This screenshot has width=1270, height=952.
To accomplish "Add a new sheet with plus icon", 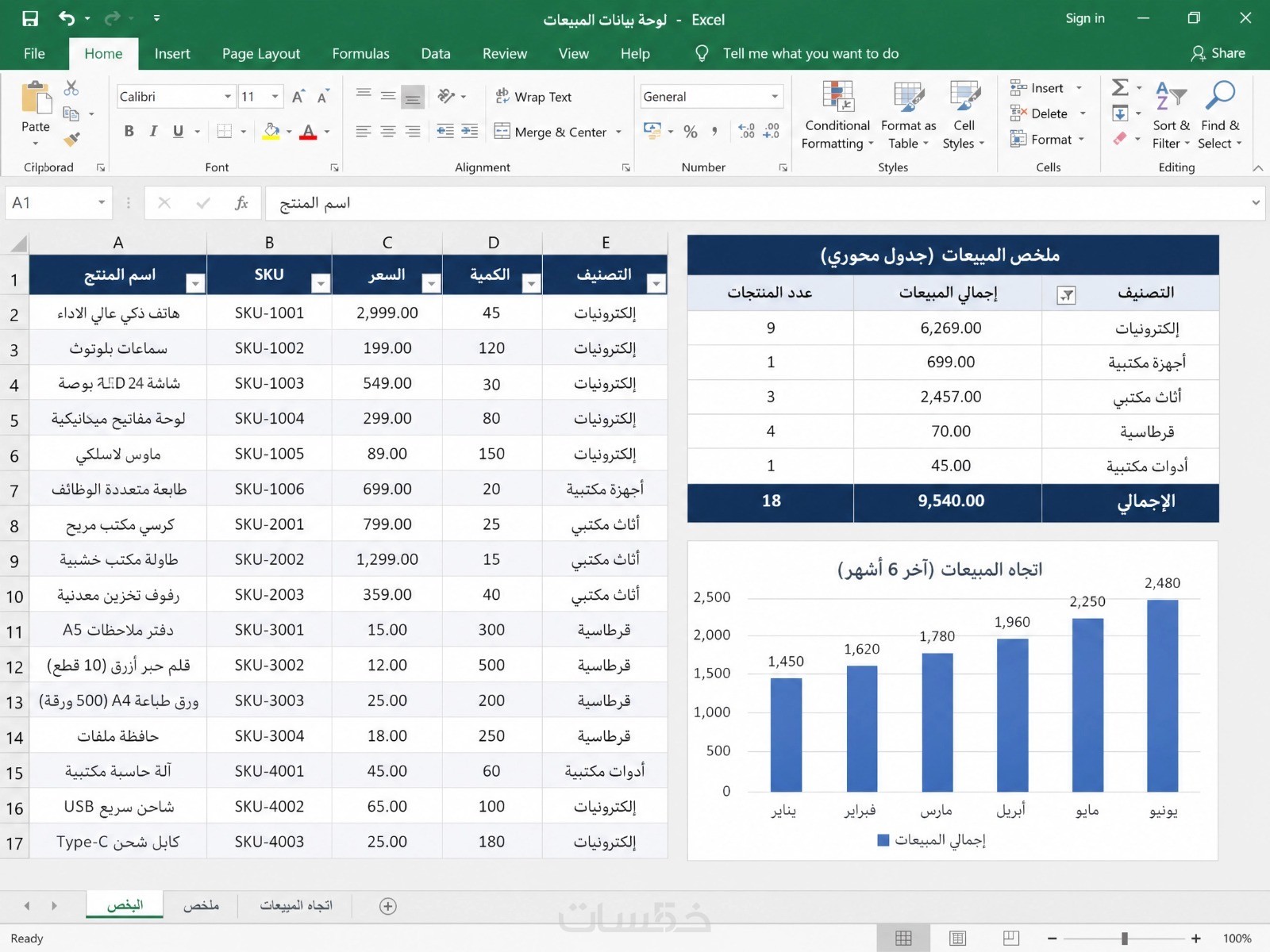I will coord(388,906).
